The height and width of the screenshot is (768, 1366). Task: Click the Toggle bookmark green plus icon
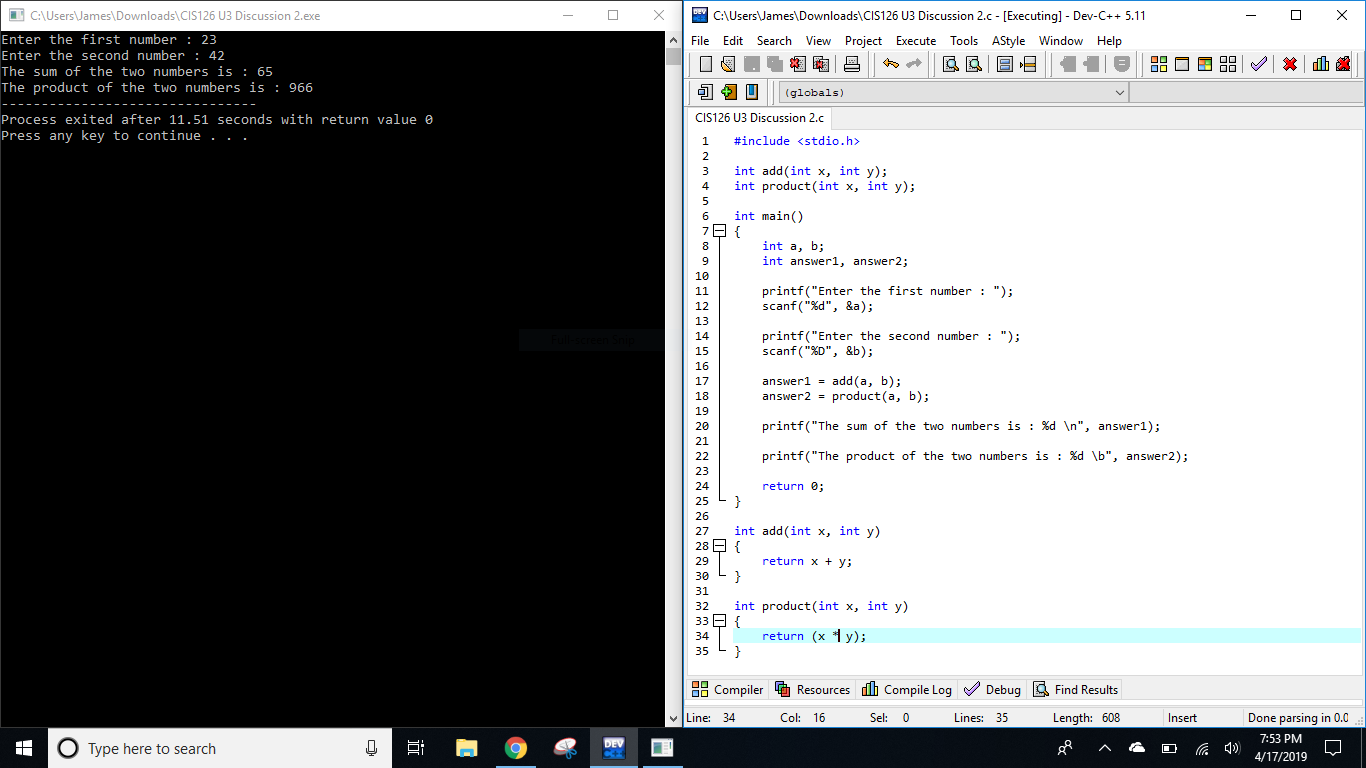click(728, 92)
